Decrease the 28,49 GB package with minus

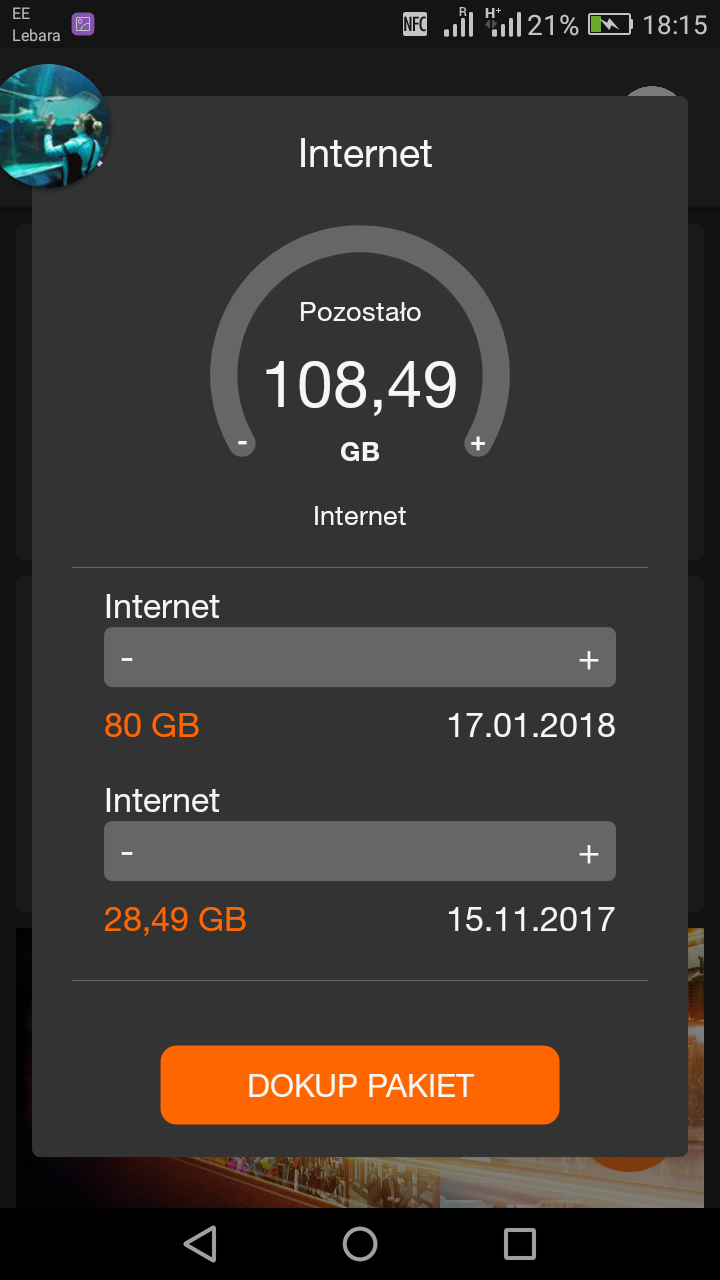click(x=126, y=851)
